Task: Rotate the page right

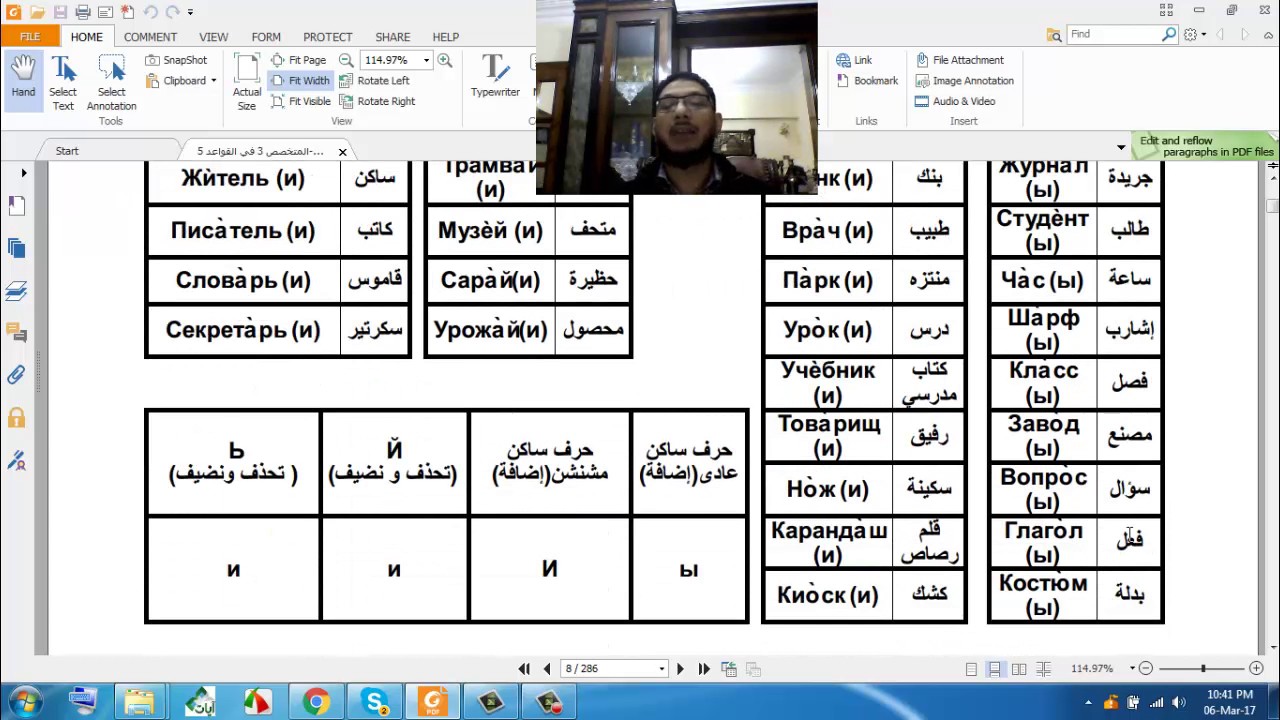Action: coord(377,101)
